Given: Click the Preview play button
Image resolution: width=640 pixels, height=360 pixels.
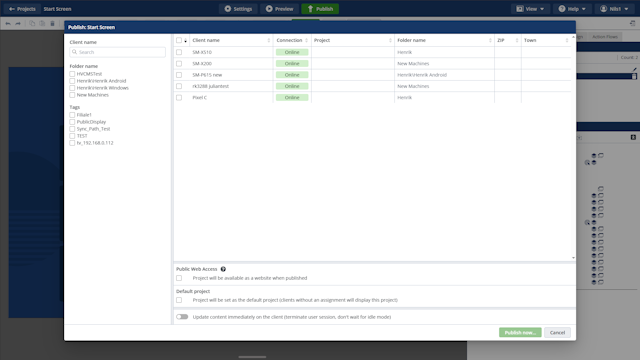Looking at the screenshot, I should pos(280,9).
